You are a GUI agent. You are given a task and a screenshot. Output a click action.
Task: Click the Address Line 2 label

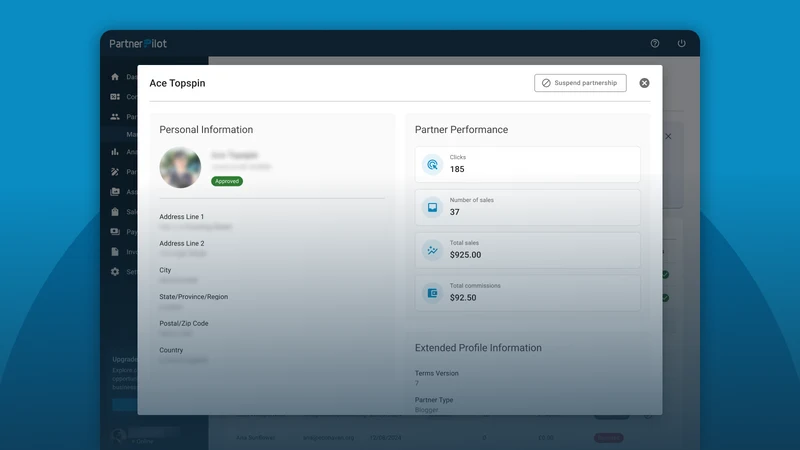tap(182, 243)
